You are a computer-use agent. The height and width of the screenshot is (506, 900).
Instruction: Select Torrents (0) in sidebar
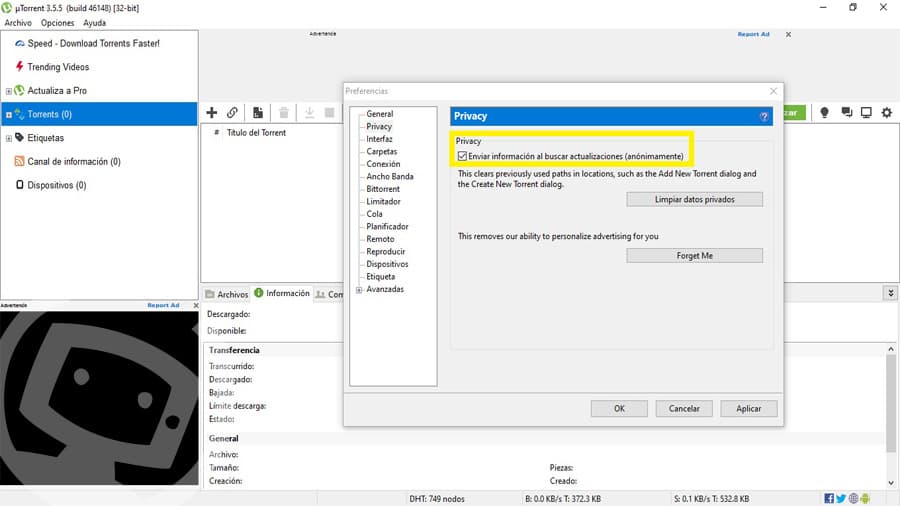pos(99,114)
